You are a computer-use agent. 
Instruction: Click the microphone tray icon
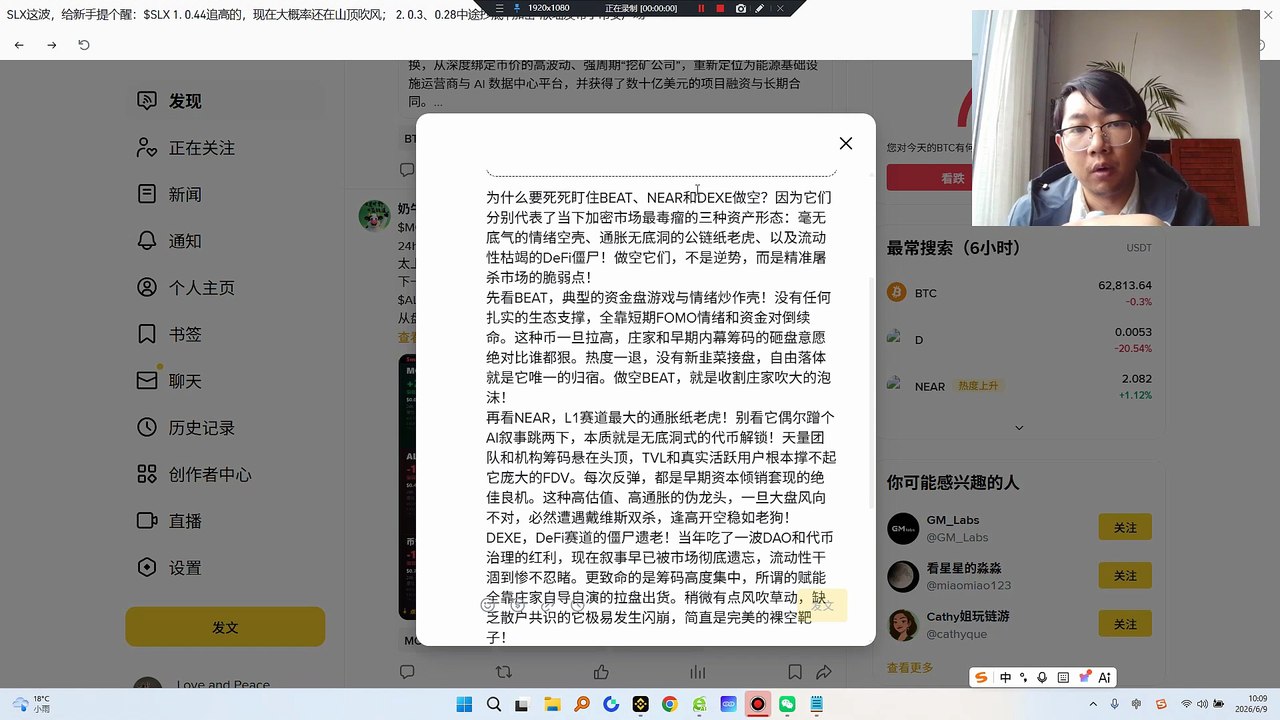(1114, 705)
